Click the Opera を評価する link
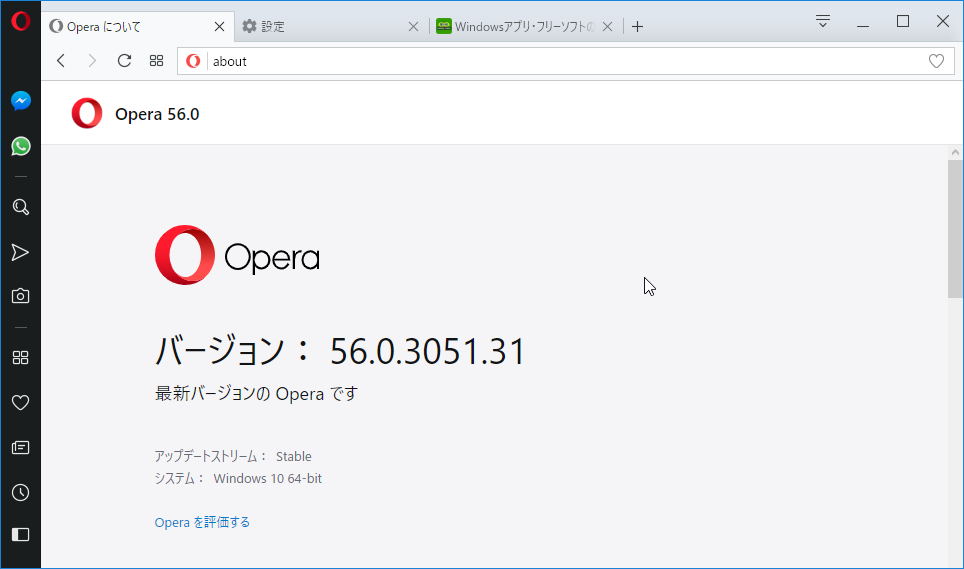Screen dimensions: 964x569 [202, 522]
